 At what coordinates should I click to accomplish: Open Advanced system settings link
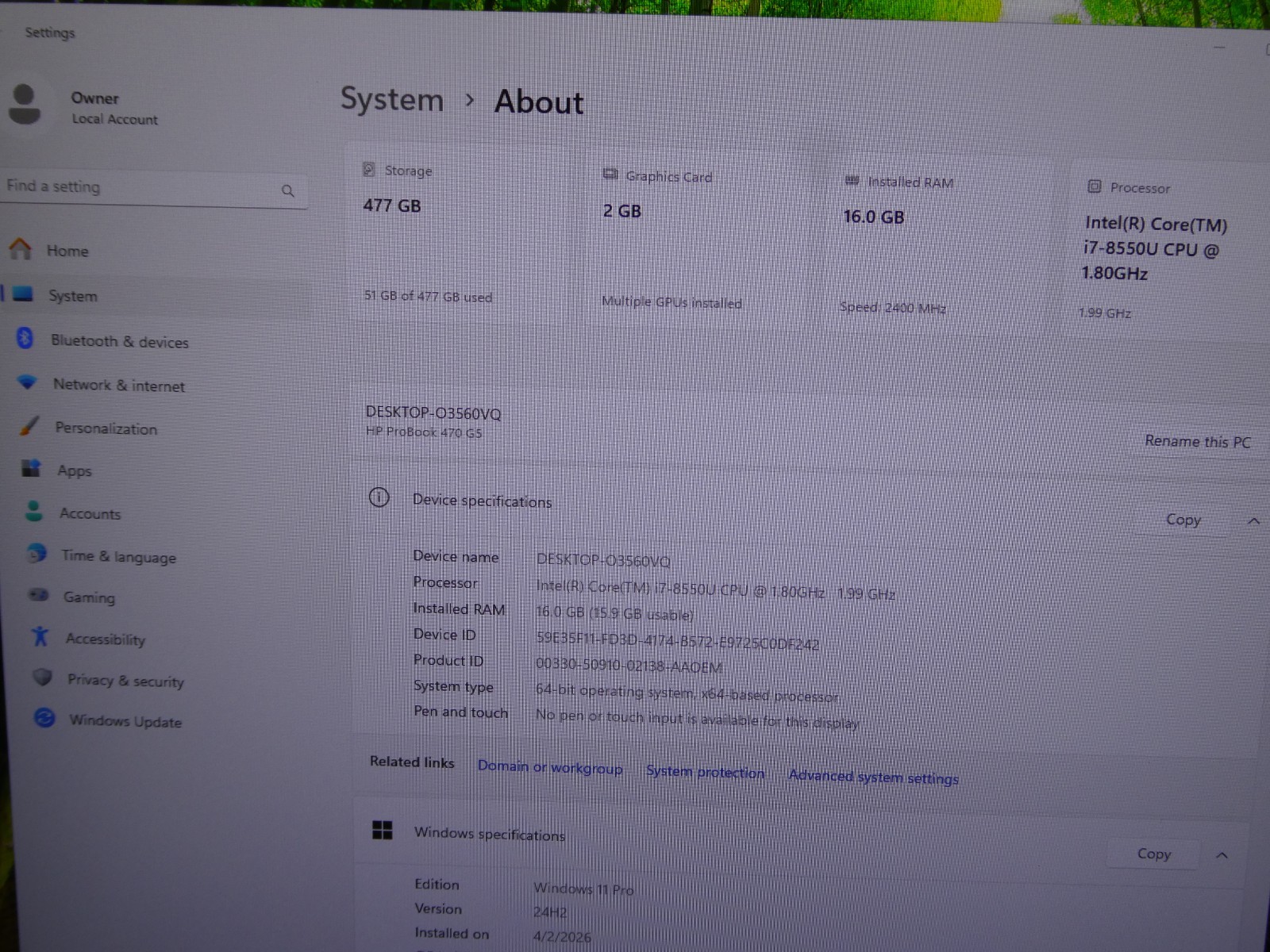pyautogui.click(x=873, y=777)
